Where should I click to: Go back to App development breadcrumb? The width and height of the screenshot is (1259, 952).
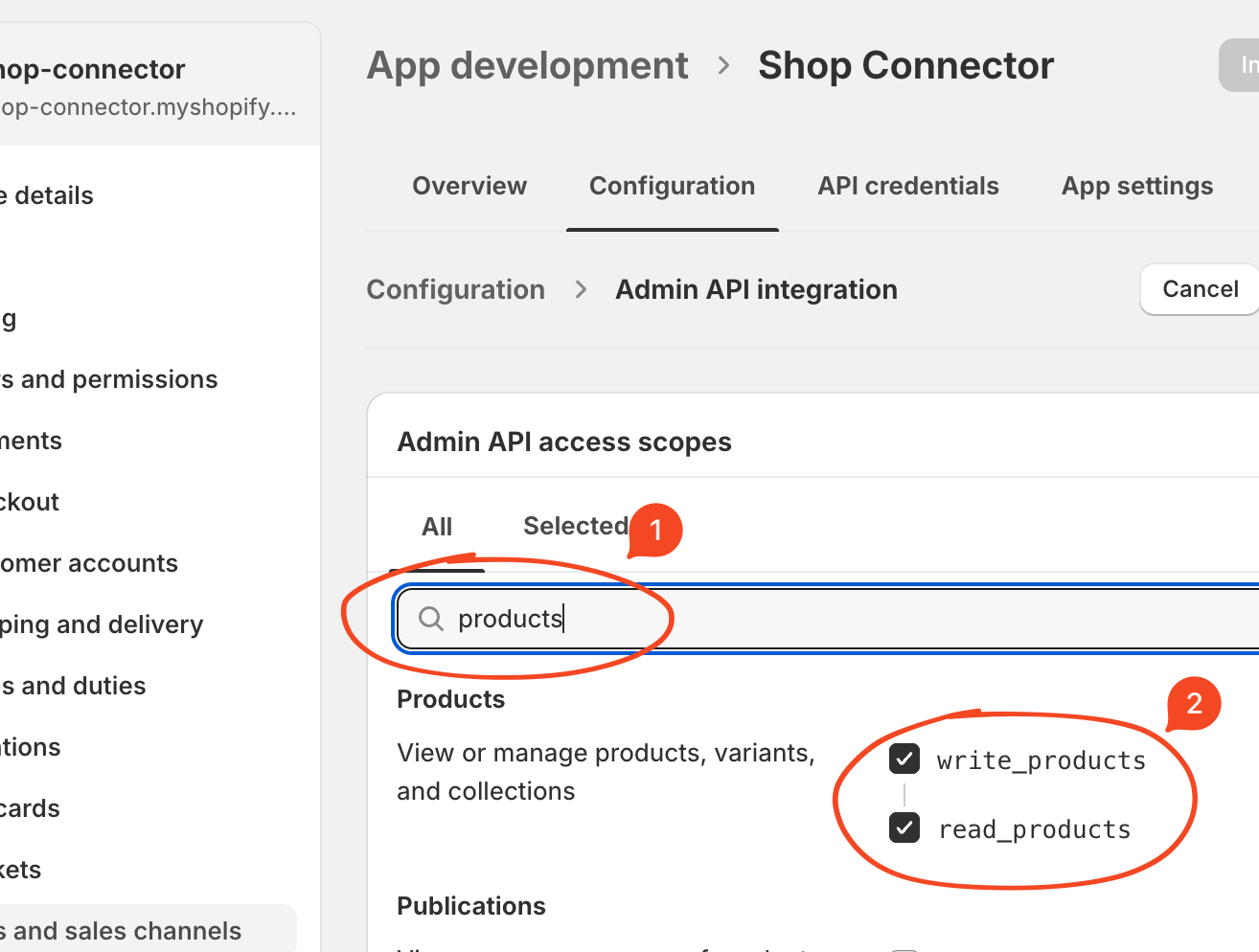pos(527,66)
